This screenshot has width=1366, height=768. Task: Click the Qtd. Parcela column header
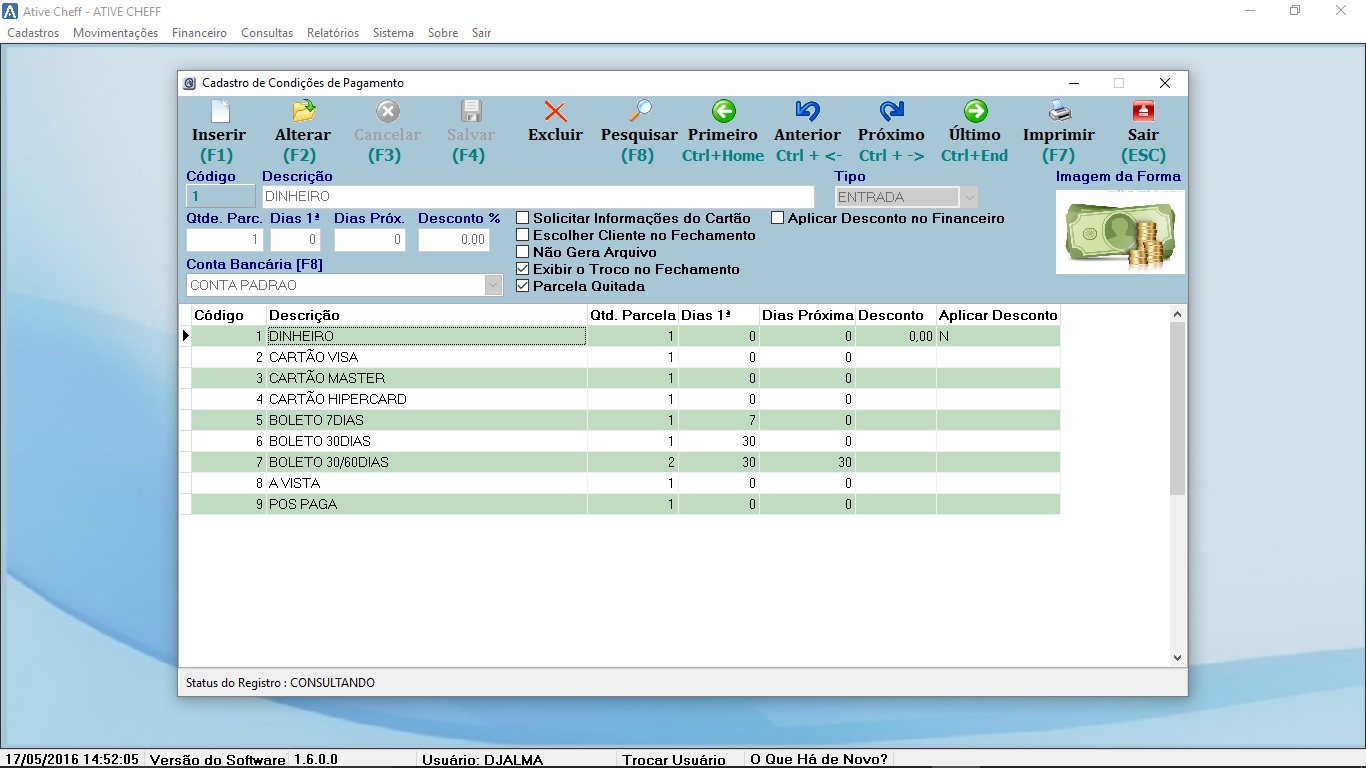(x=633, y=315)
